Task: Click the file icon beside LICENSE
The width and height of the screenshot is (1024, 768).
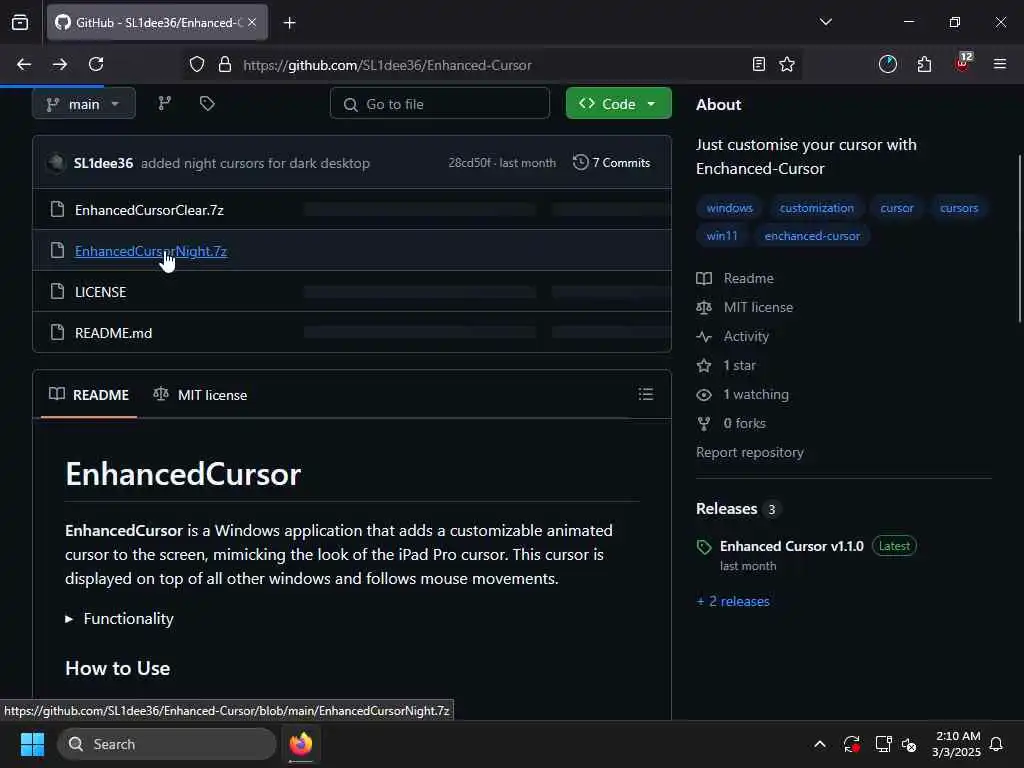Action: 57,291
